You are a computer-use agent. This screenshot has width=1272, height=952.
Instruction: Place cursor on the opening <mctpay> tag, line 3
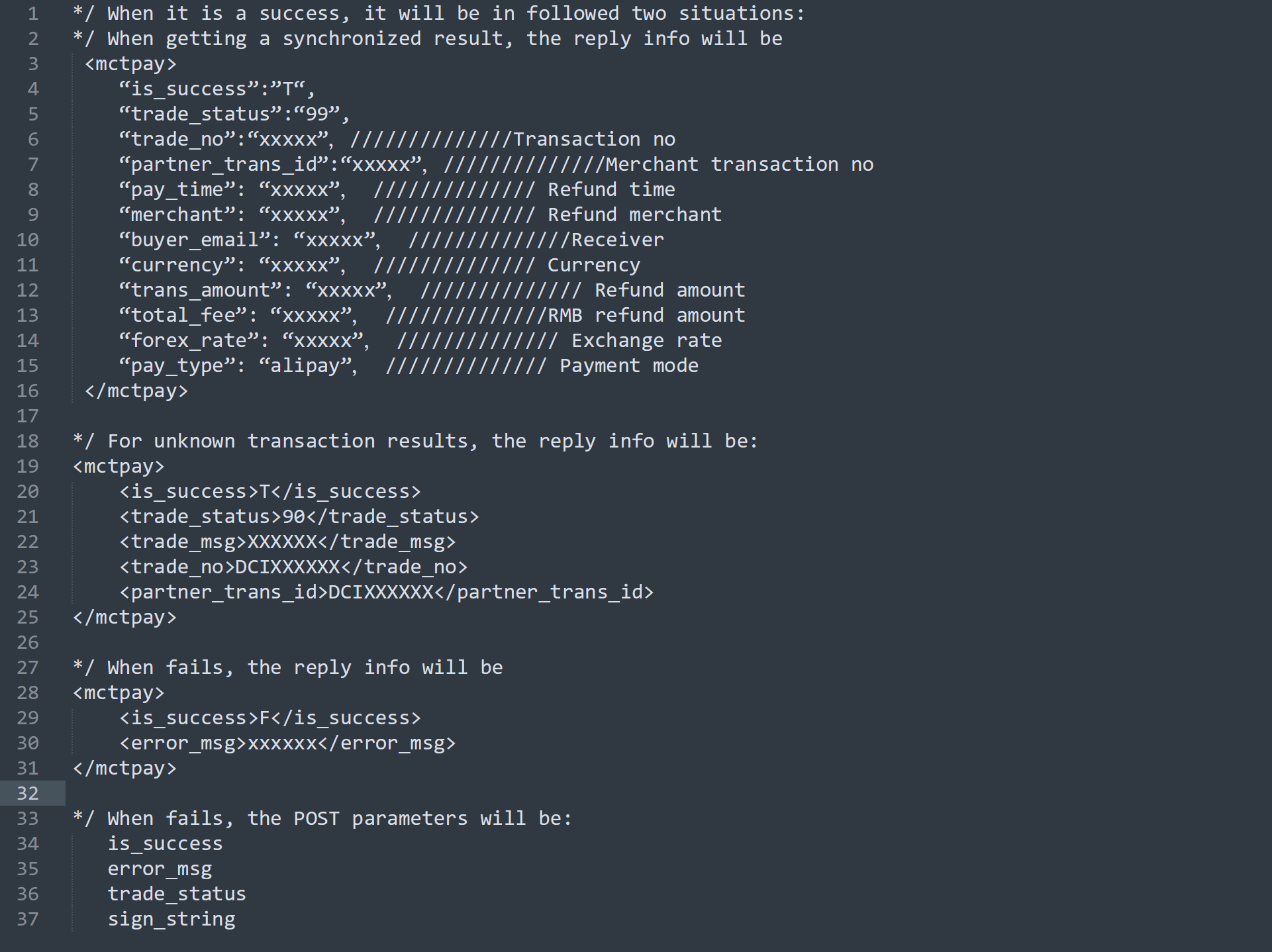[131, 64]
